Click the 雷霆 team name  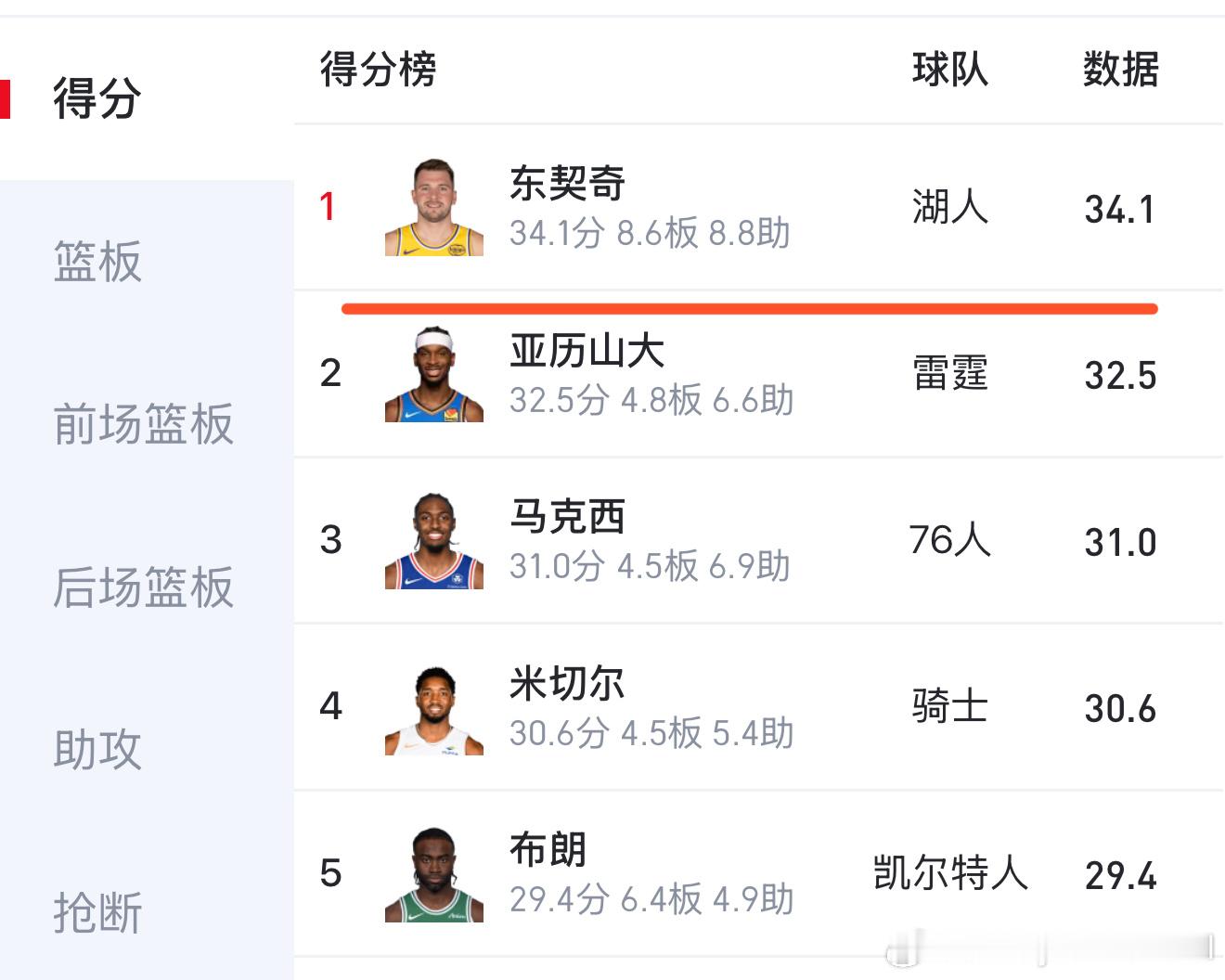point(949,374)
